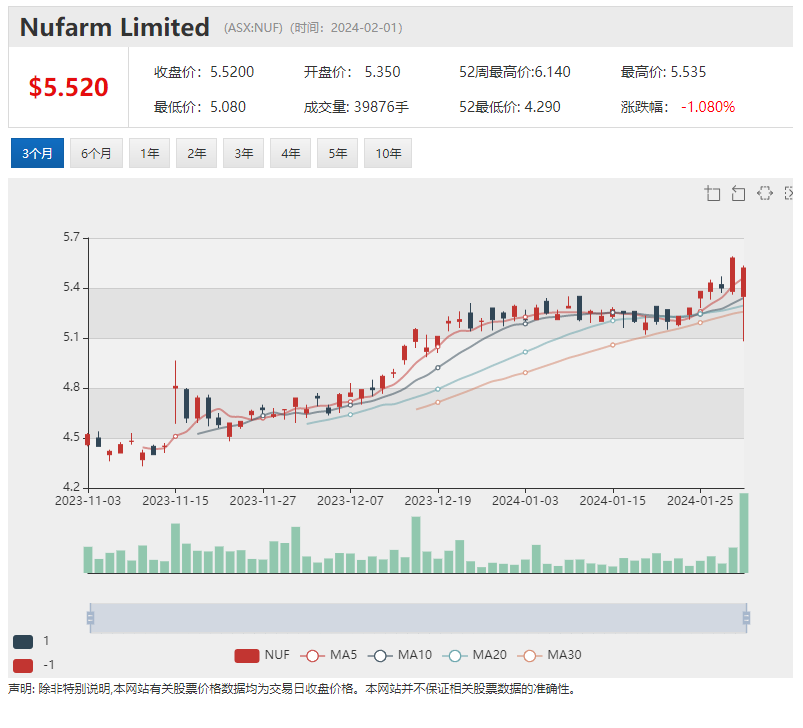
Task: Hide the MA10 moving average series
Action: point(399,655)
